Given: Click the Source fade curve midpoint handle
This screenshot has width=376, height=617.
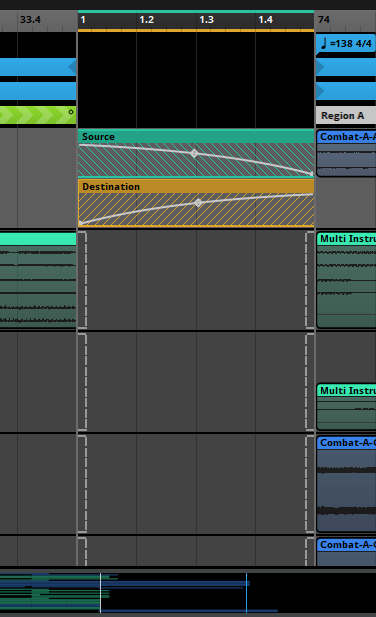Looking at the screenshot, I should [194, 153].
